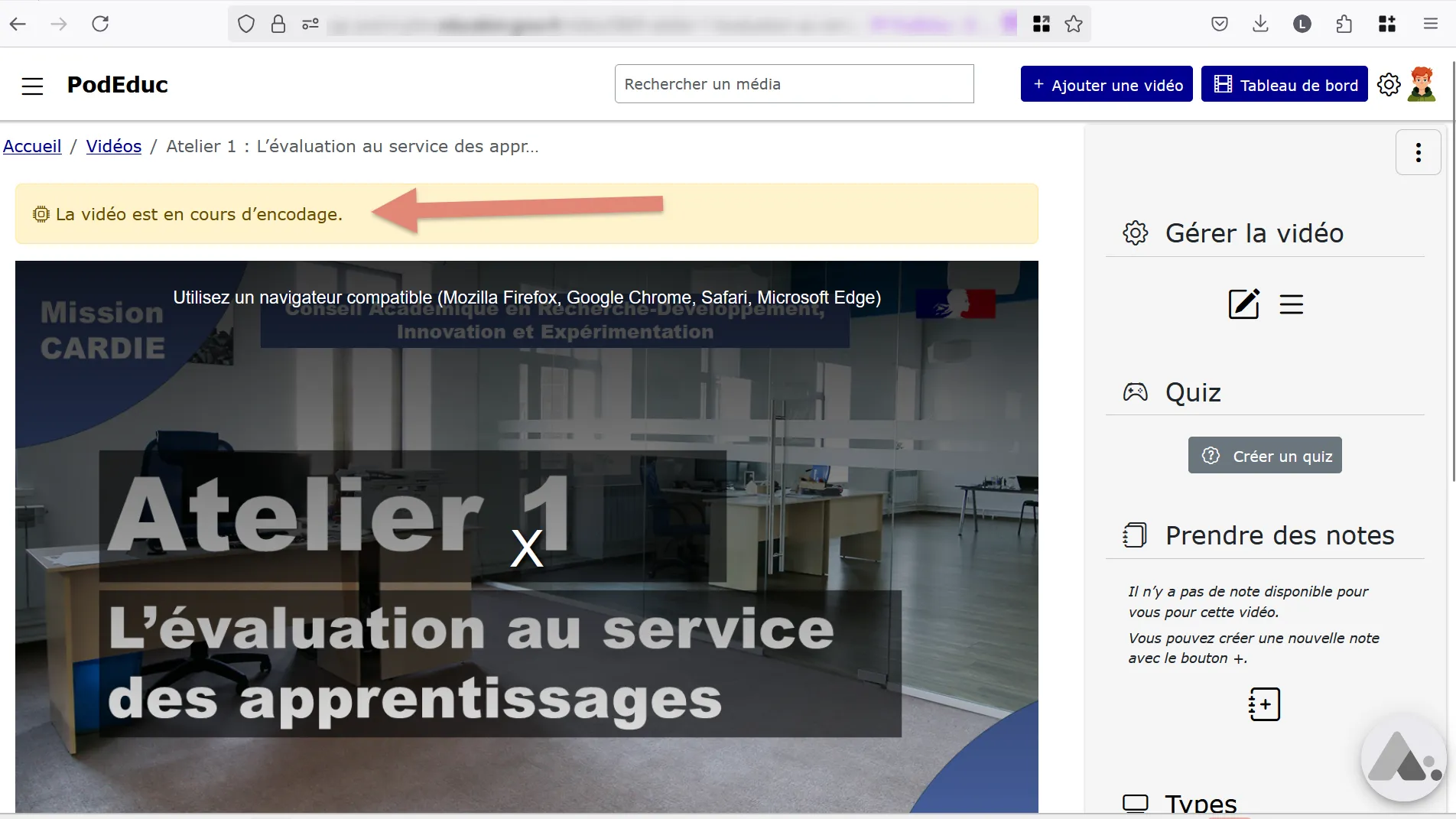The width and height of the screenshot is (1456, 819).
Task: Go forward in browser history
Action: coord(59,24)
